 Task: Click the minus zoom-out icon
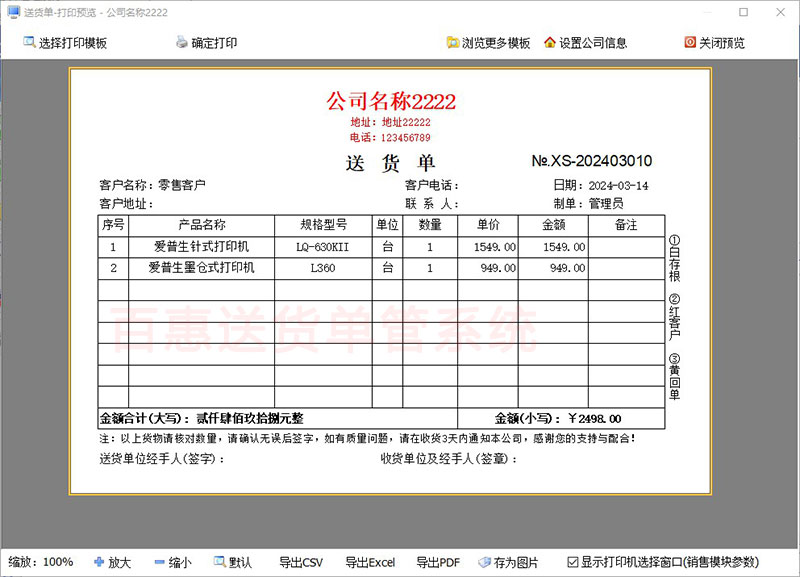pos(160,562)
